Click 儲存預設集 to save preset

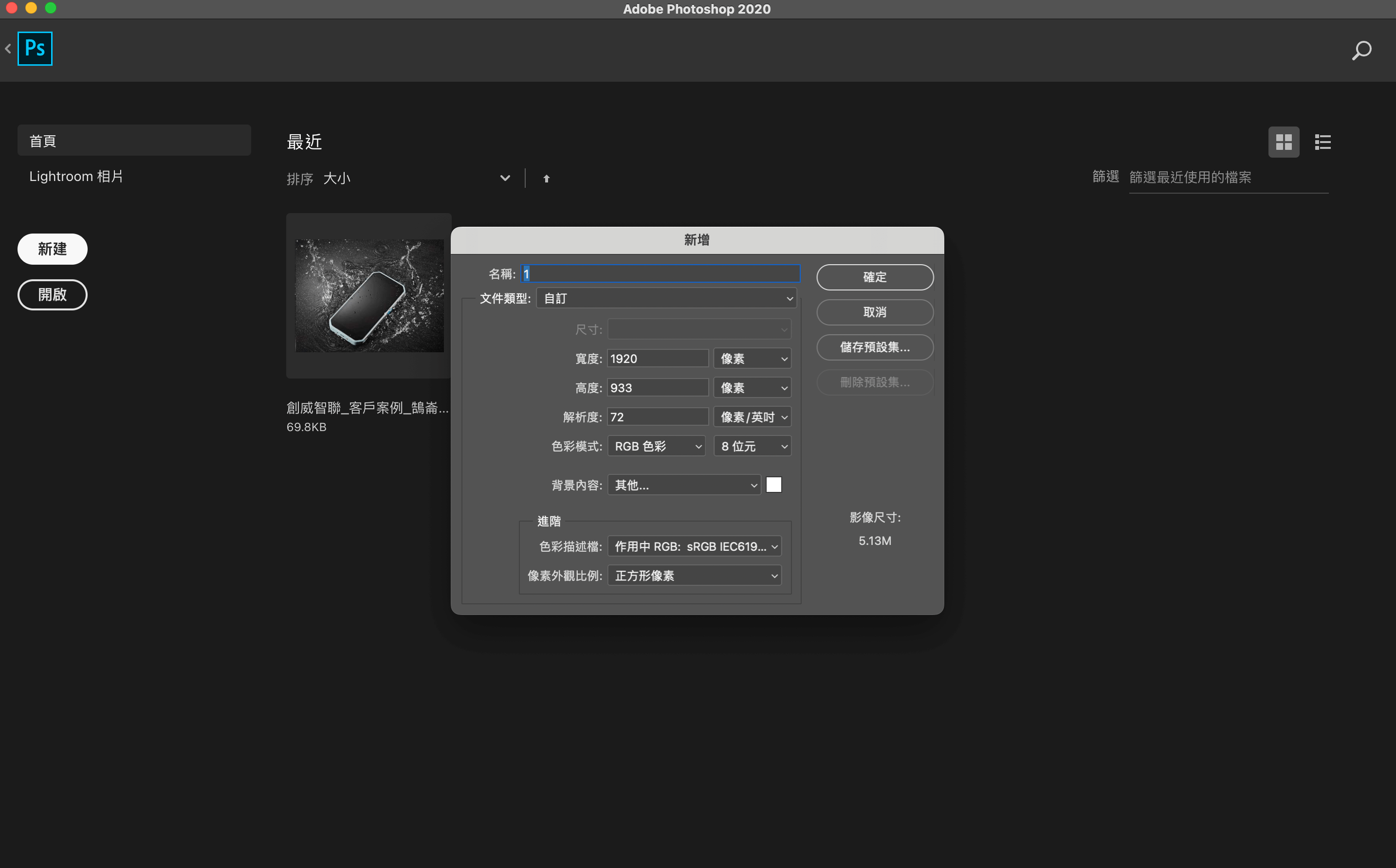tap(875, 347)
